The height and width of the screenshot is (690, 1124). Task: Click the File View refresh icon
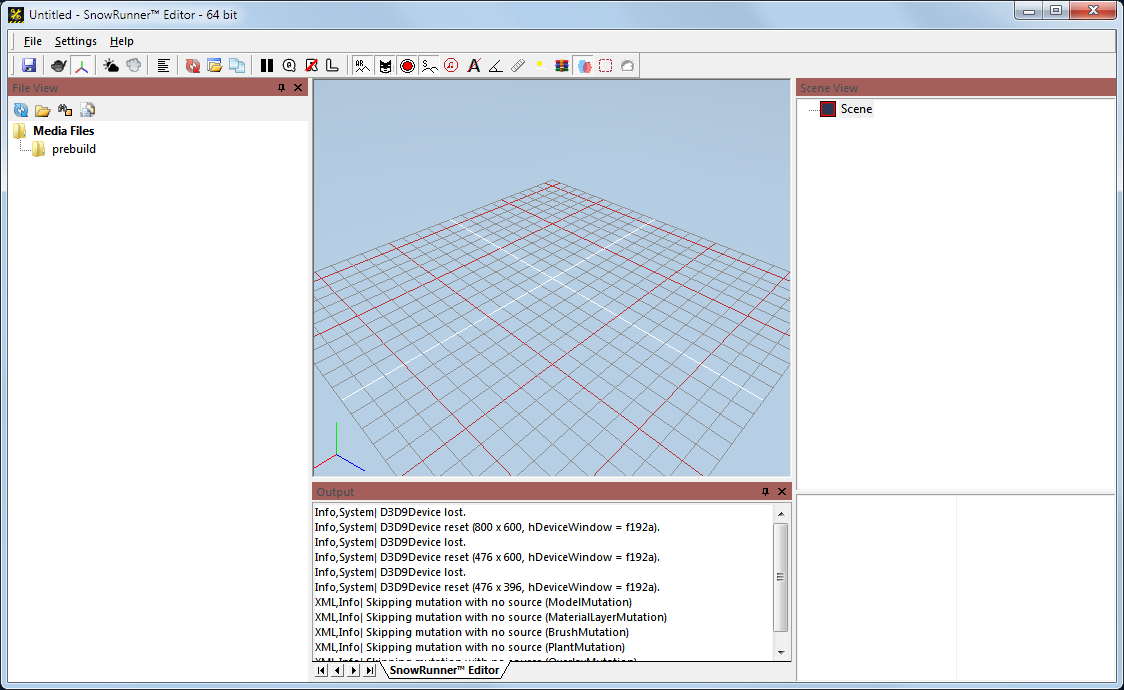21,110
